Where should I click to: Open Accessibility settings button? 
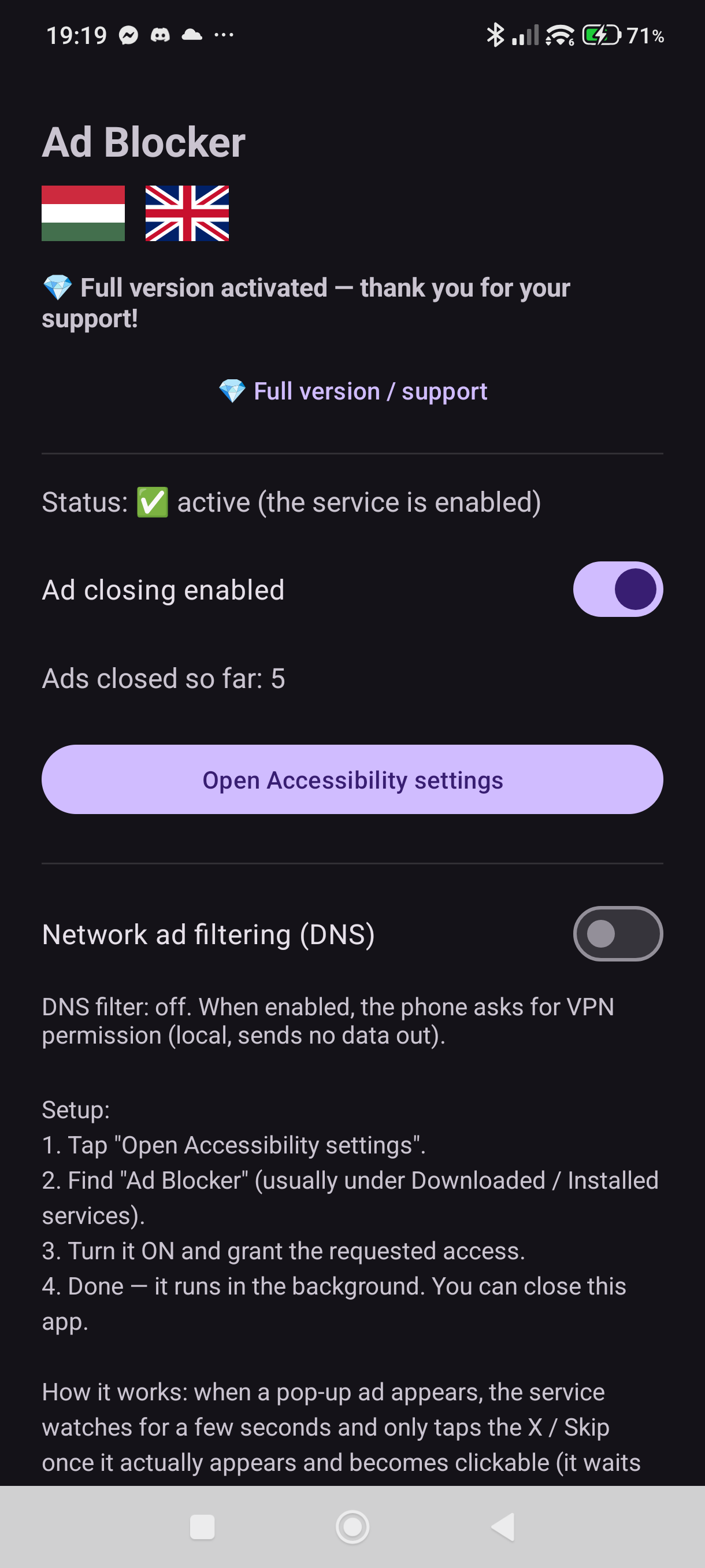pyautogui.click(x=352, y=779)
